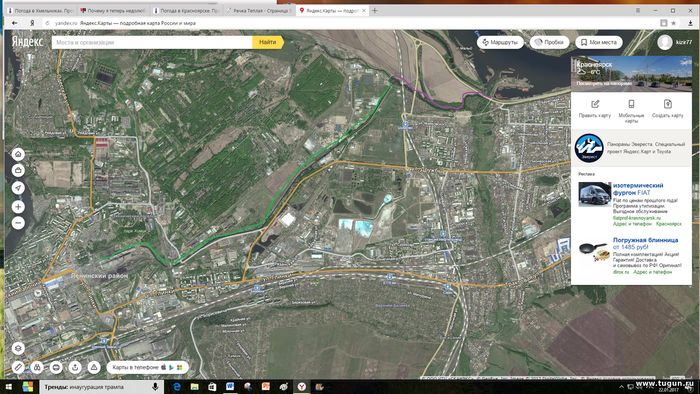This screenshot has height=394, width=700.
Task: Open the kizir77 user profile menu
Action: [x=674, y=42]
